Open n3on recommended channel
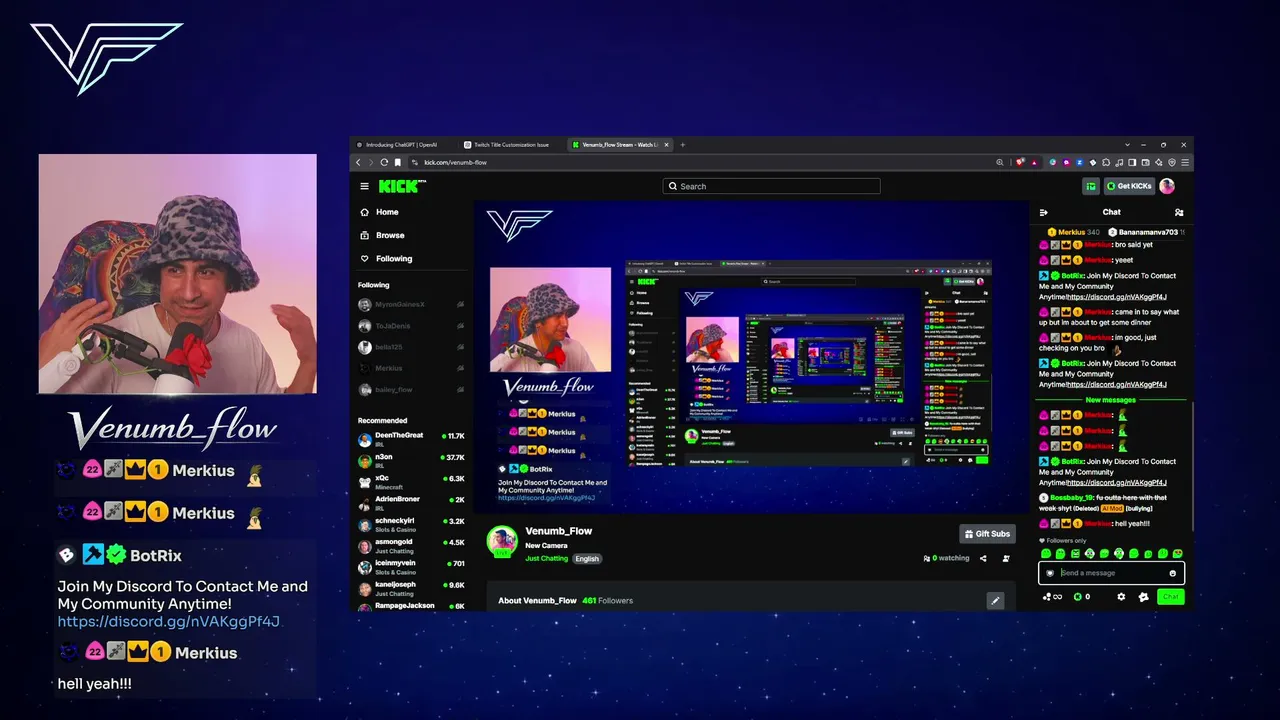This screenshot has height=720, width=1280. [412, 460]
